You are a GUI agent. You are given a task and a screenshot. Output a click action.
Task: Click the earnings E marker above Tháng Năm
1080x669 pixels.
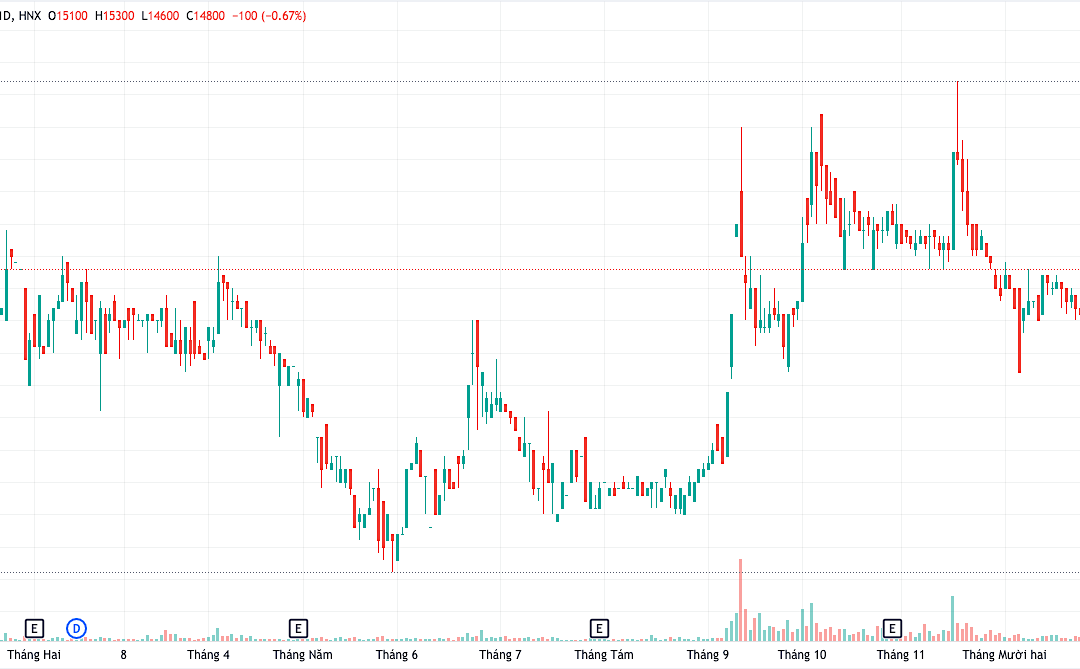coord(298,628)
